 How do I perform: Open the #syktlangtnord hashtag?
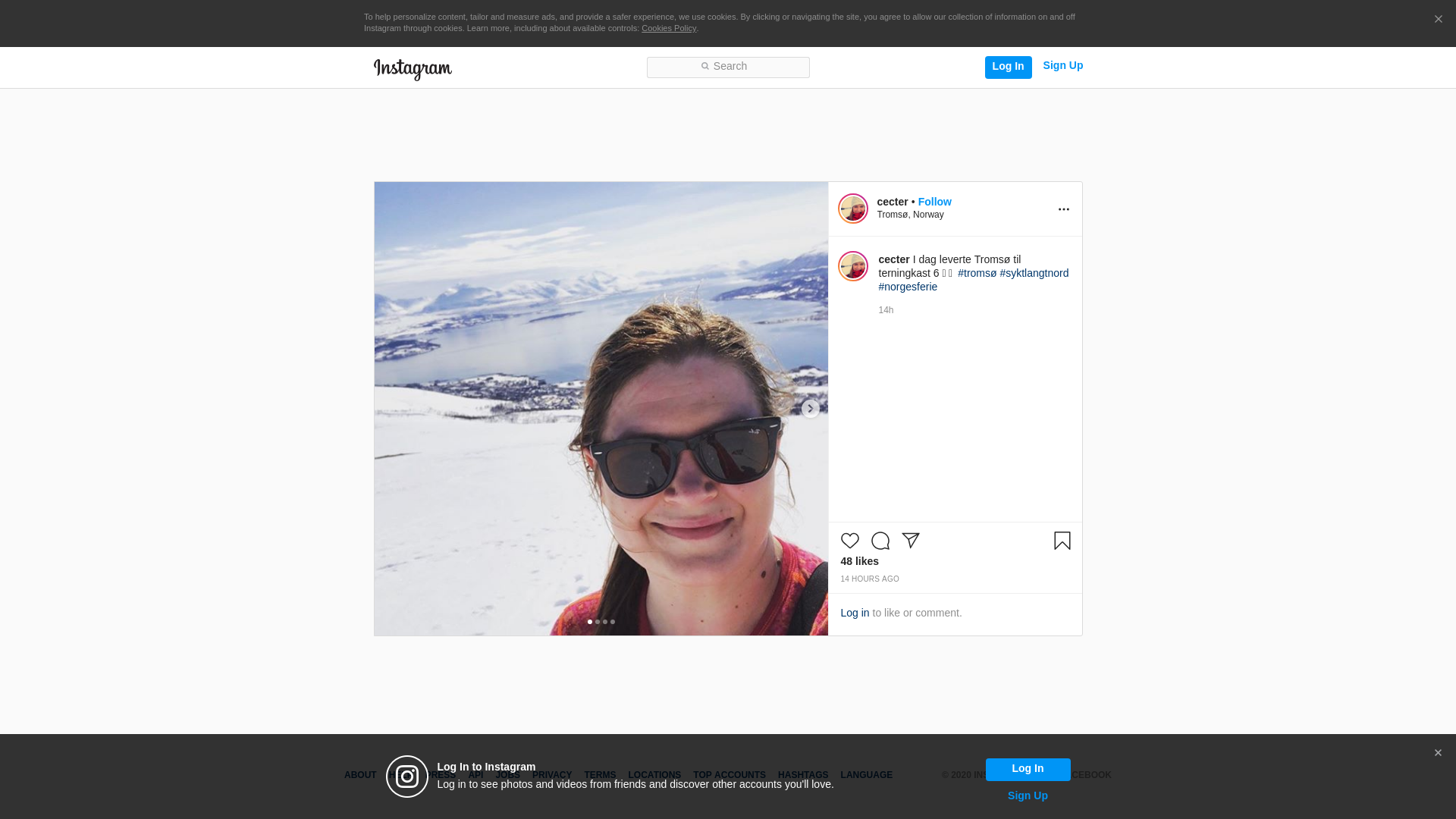pos(1034,273)
